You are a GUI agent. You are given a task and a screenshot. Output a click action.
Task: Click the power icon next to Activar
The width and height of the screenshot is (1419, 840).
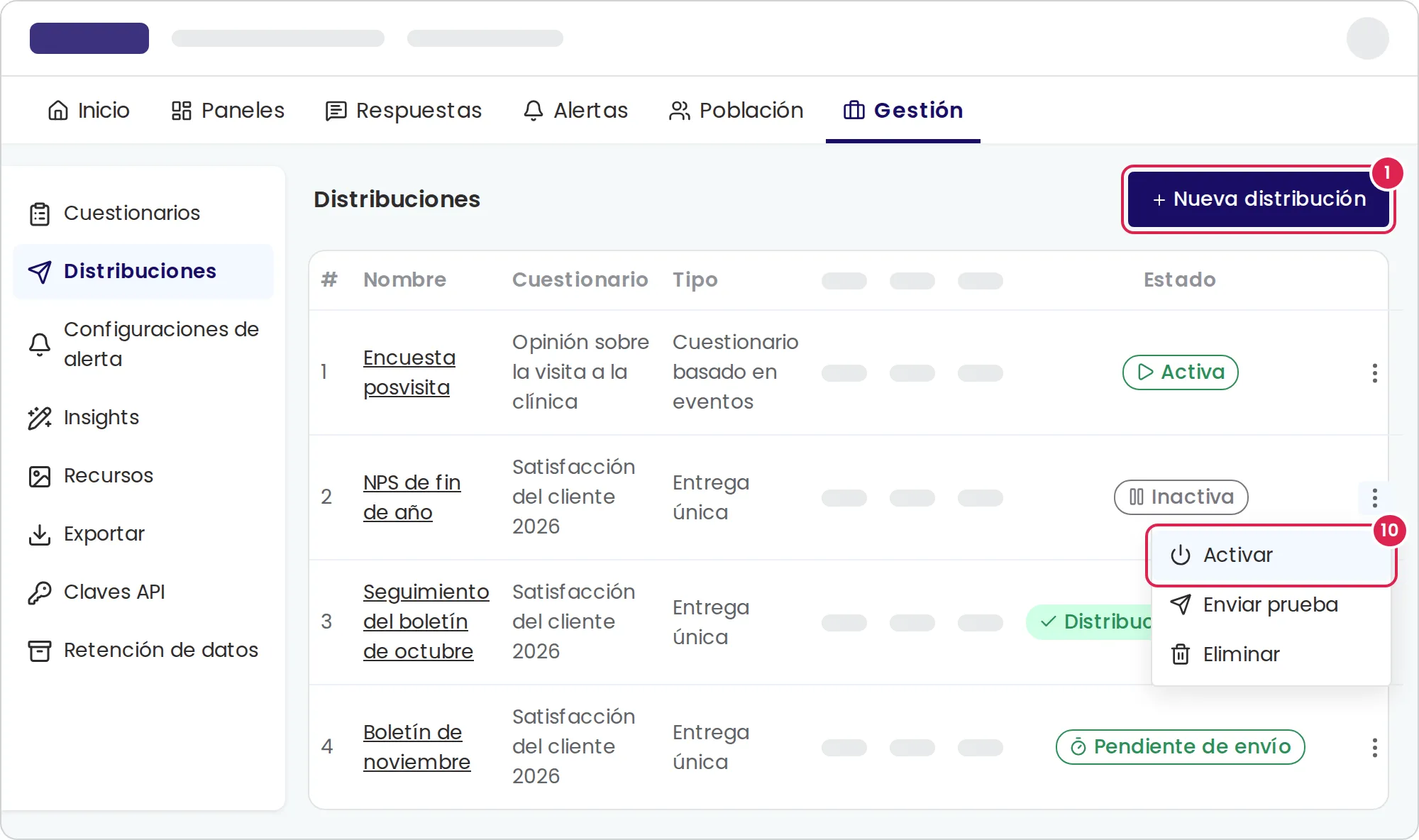tap(1181, 556)
